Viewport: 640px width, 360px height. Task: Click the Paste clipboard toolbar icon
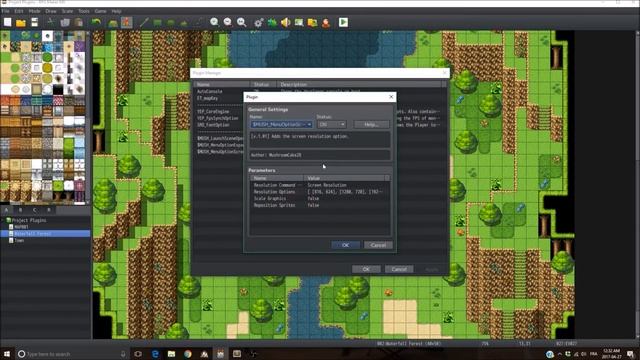click(79, 22)
